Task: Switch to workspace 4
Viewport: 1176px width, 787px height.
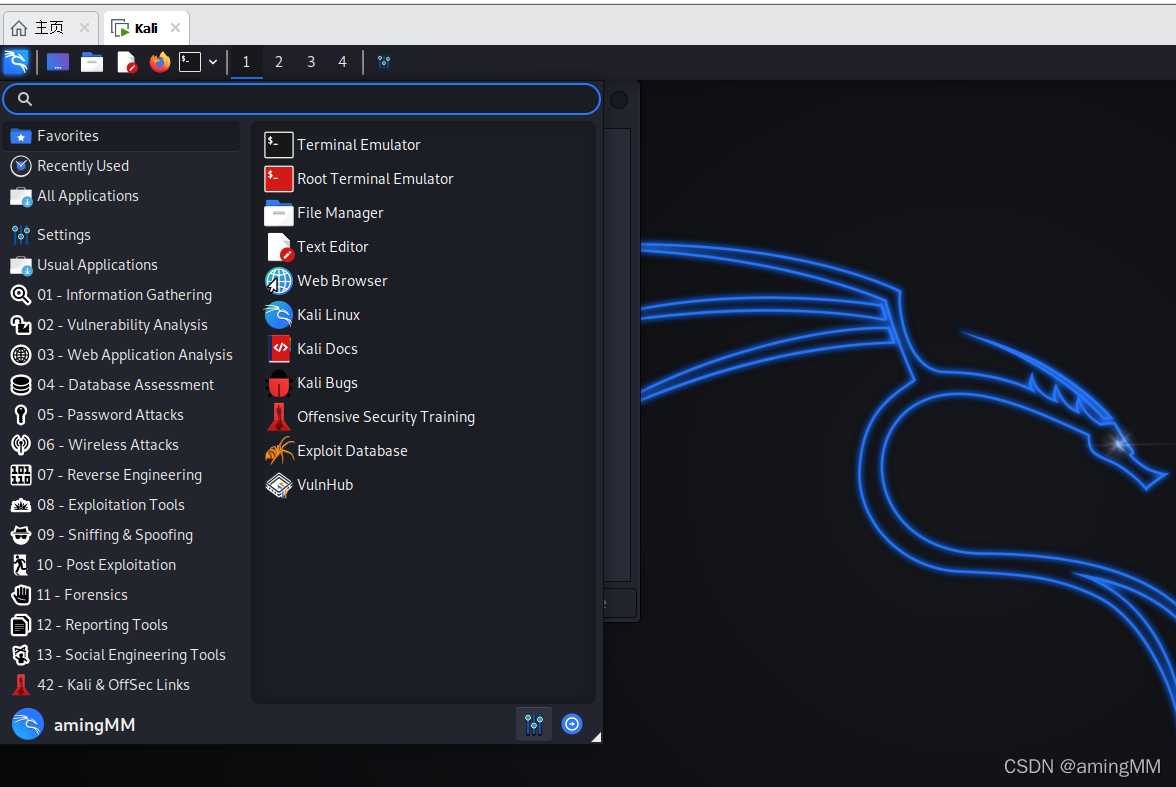Action: pos(343,62)
